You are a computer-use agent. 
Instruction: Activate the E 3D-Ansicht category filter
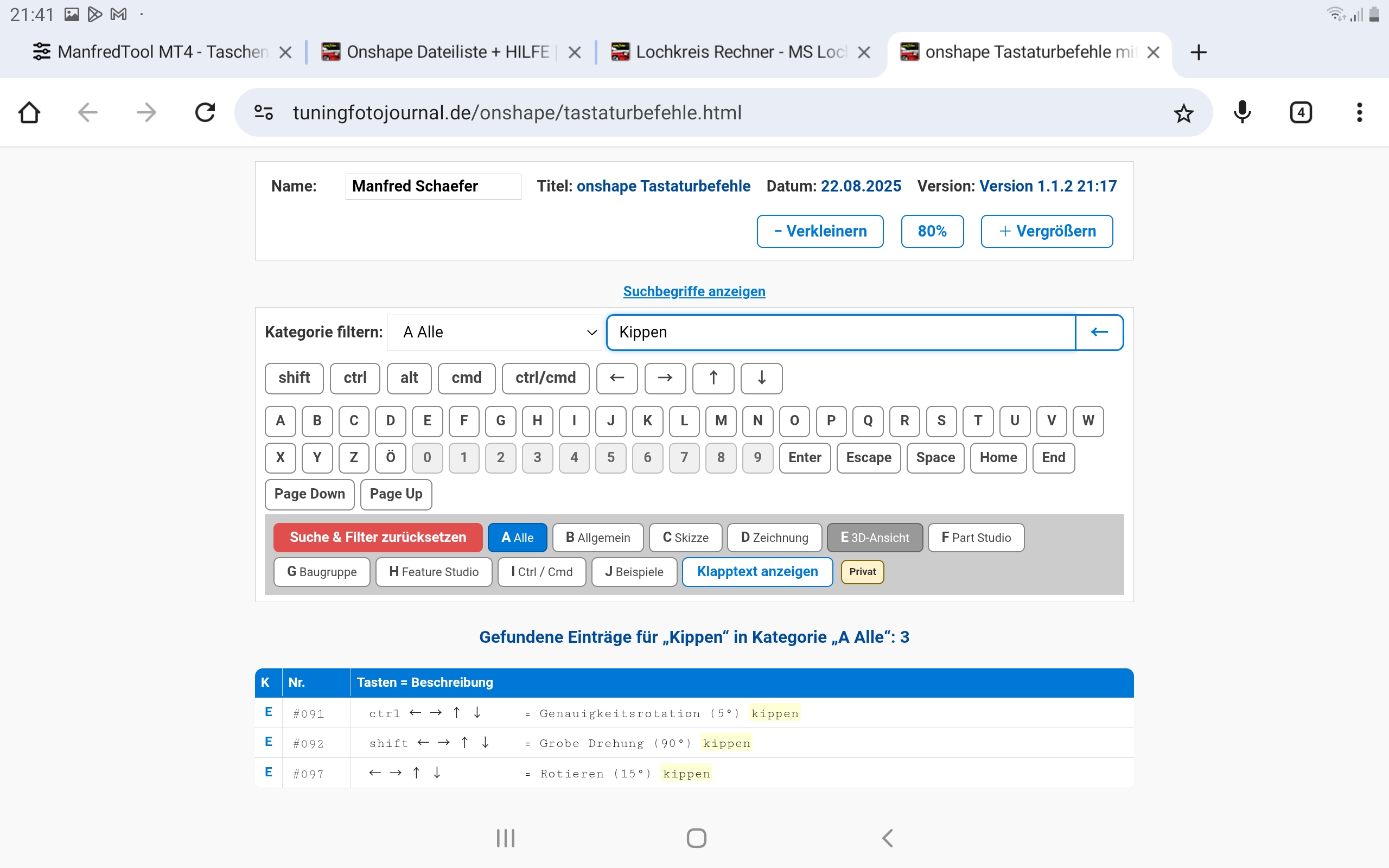(874, 537)
